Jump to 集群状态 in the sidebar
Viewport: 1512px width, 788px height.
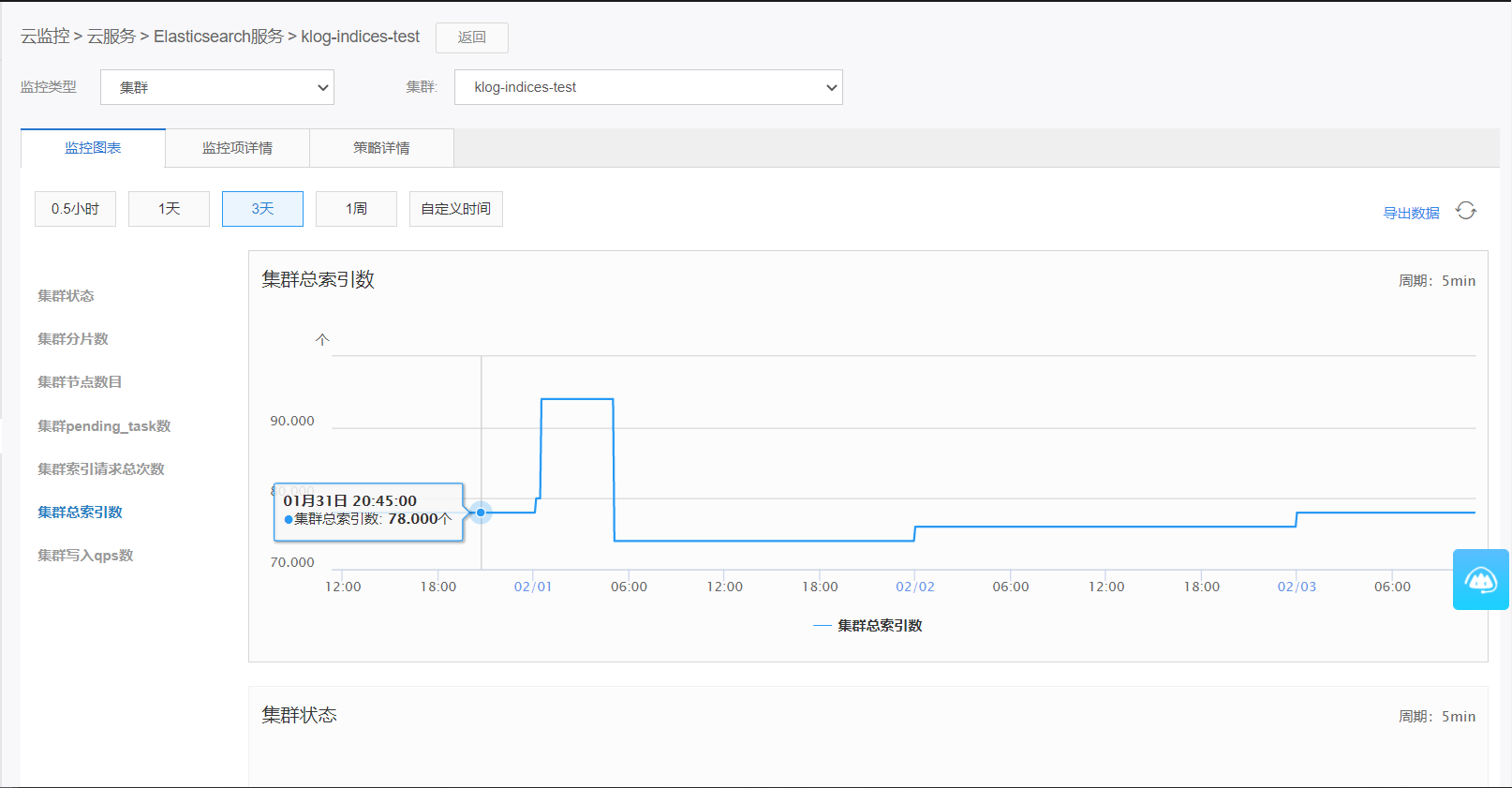pyautogui.click(x=66, y=296)
